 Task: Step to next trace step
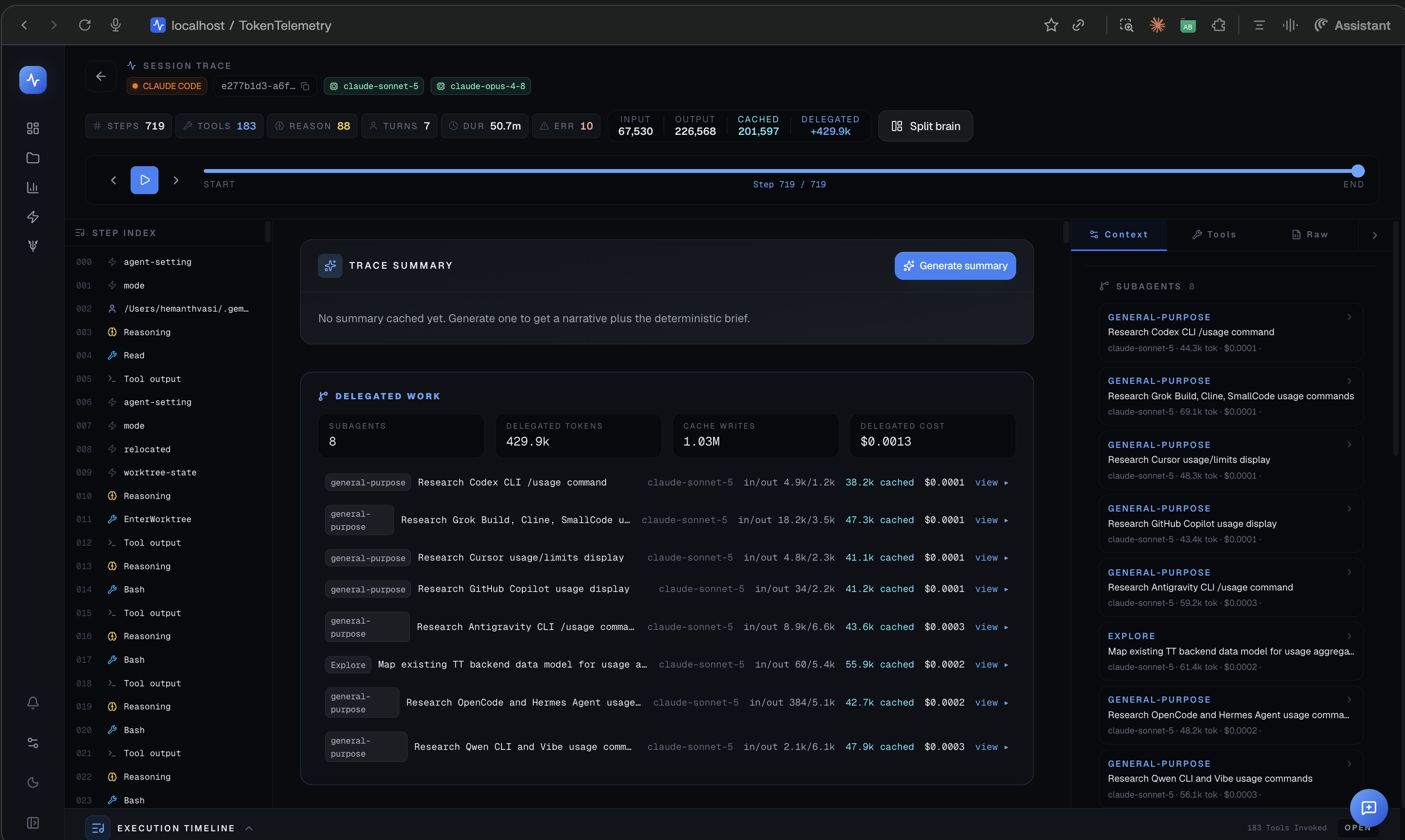[x=176, y=180]
